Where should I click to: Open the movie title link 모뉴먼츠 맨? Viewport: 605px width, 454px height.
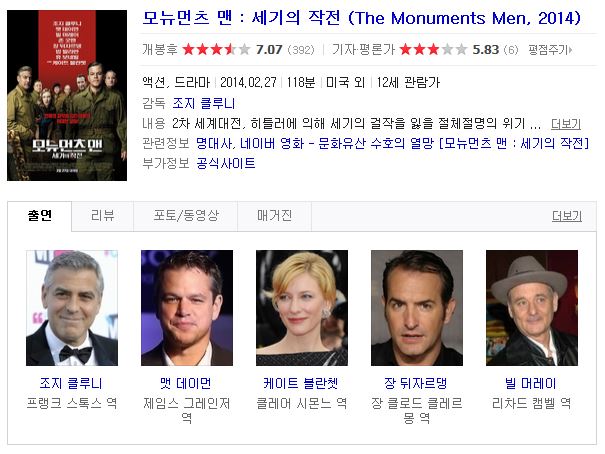click(x=361, y=18)
